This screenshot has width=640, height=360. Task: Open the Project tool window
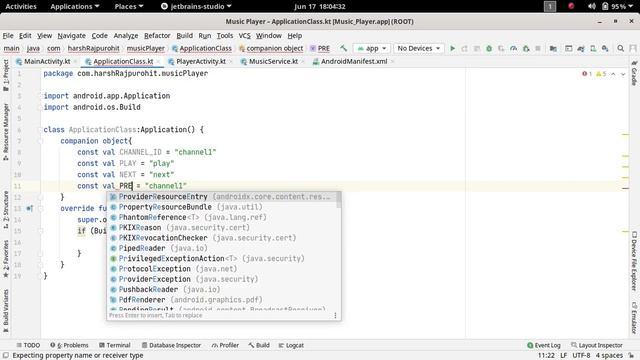point(6,75)
